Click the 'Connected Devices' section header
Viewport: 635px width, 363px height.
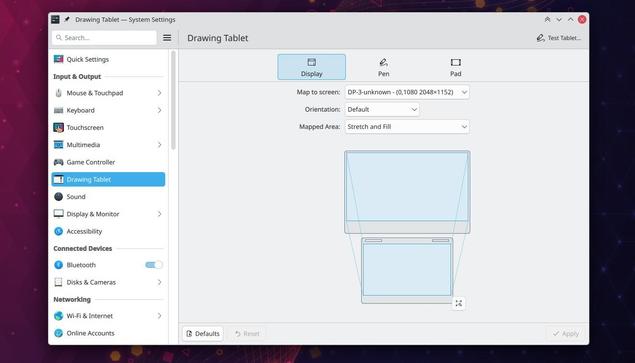coord(83,248)
